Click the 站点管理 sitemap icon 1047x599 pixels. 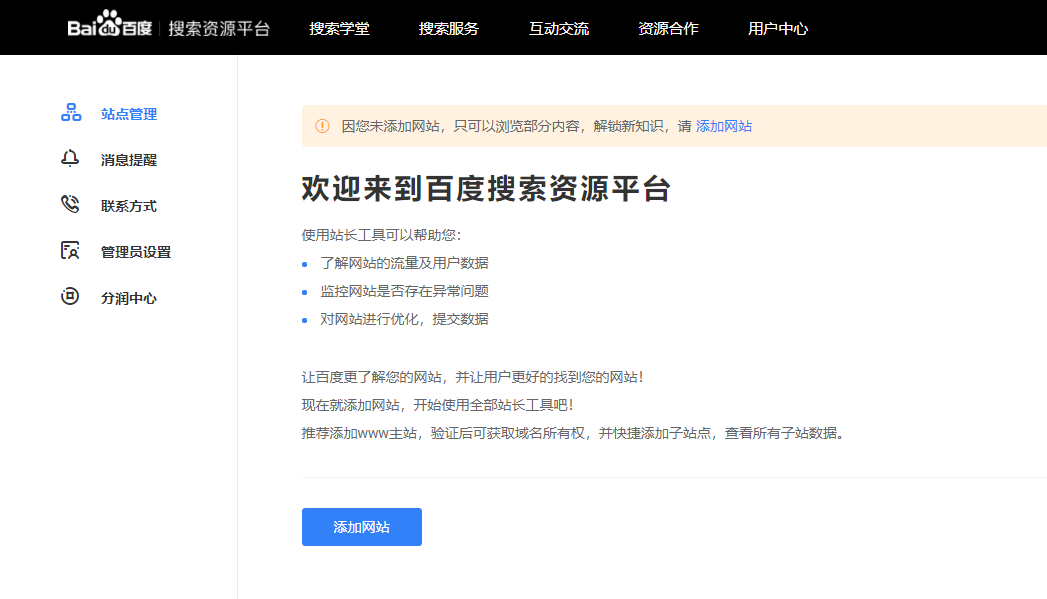71,112
